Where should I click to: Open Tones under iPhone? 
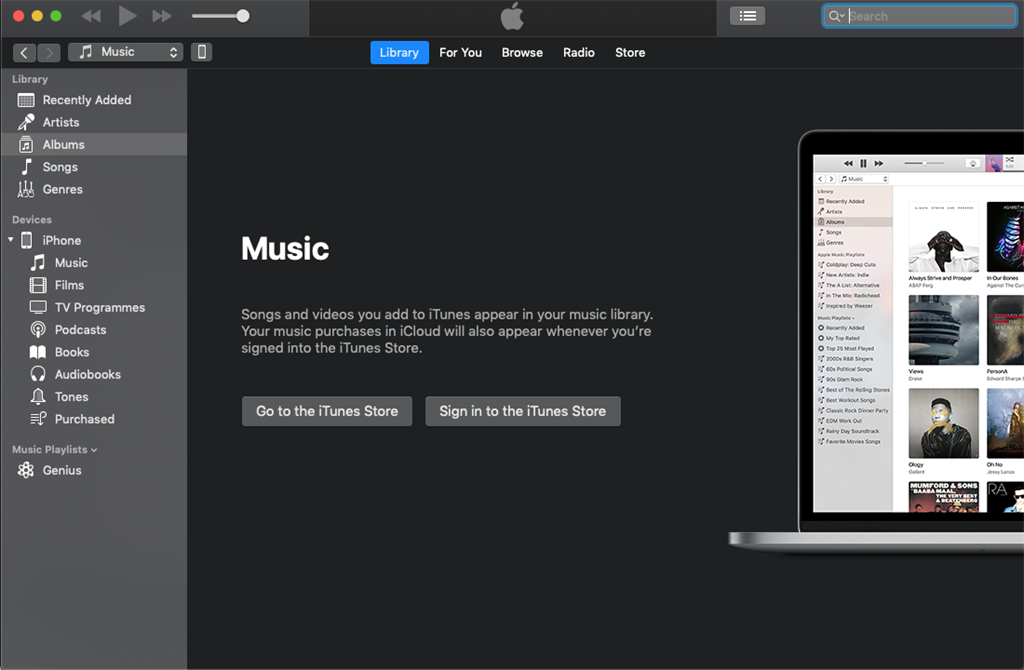pyautogui.click(x=94, y=396)
